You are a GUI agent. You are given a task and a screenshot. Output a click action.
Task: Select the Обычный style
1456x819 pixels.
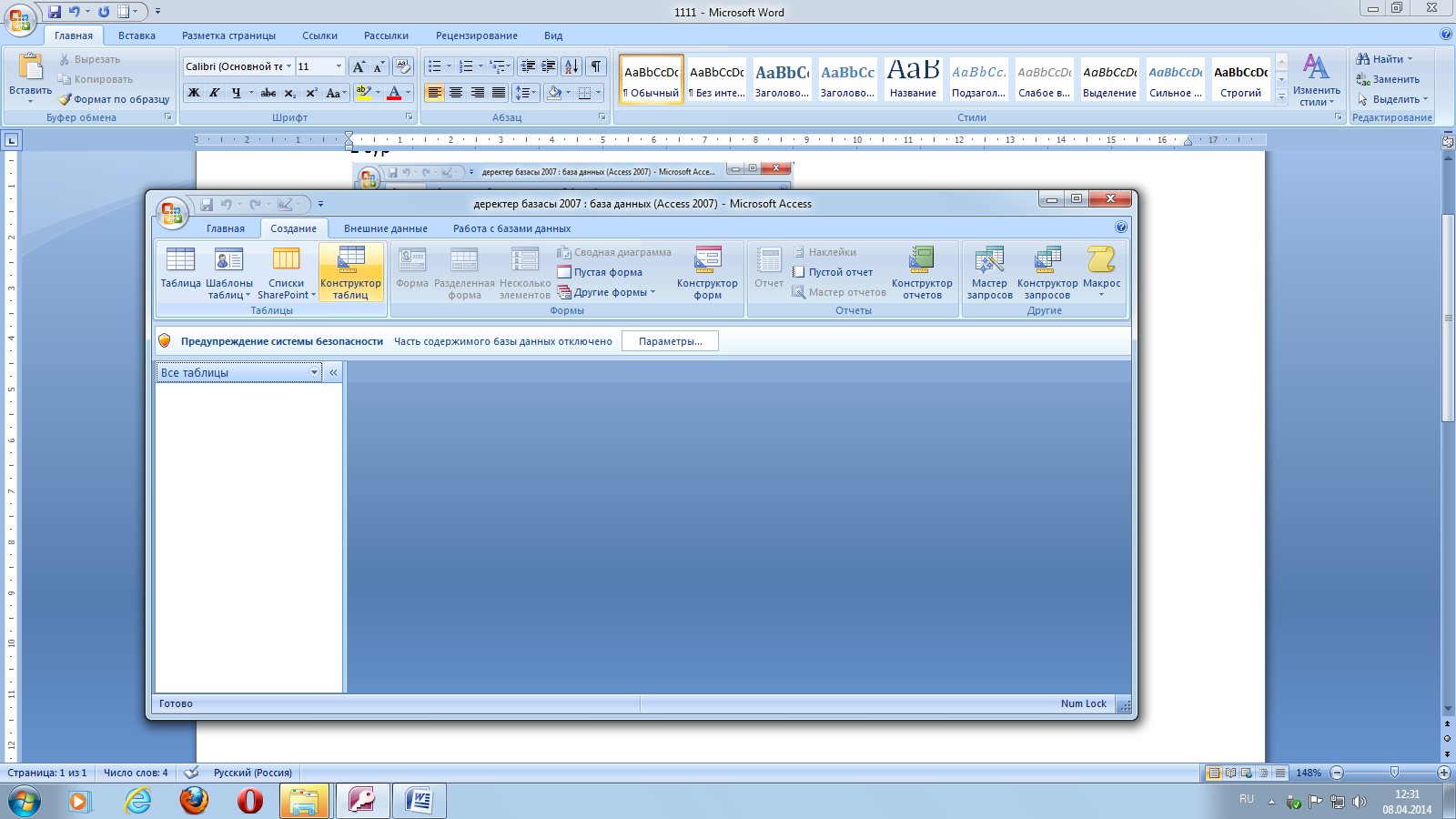click(651, 79)
